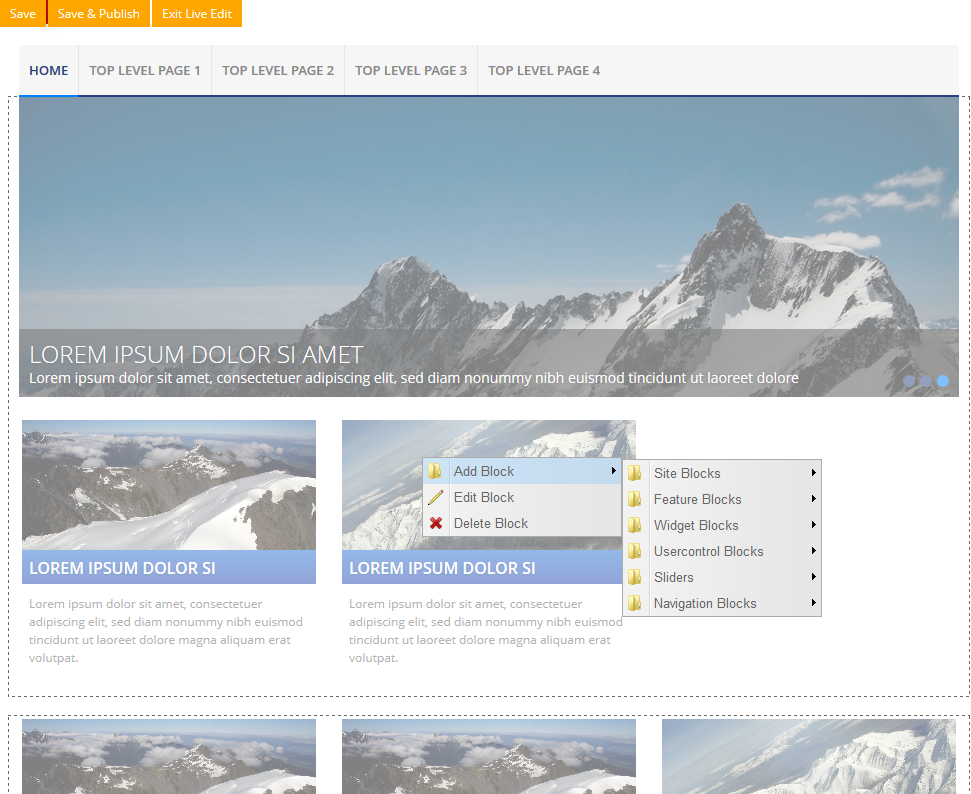Viewport: 971px width, 794px height.
Task: Open the TOP LEVEL PAGE 4 tab
Action: tap(544, 71)
